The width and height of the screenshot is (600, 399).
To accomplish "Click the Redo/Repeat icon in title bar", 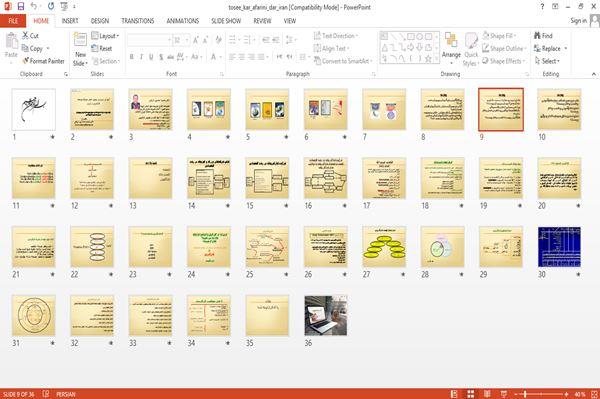I will point(51,7).
